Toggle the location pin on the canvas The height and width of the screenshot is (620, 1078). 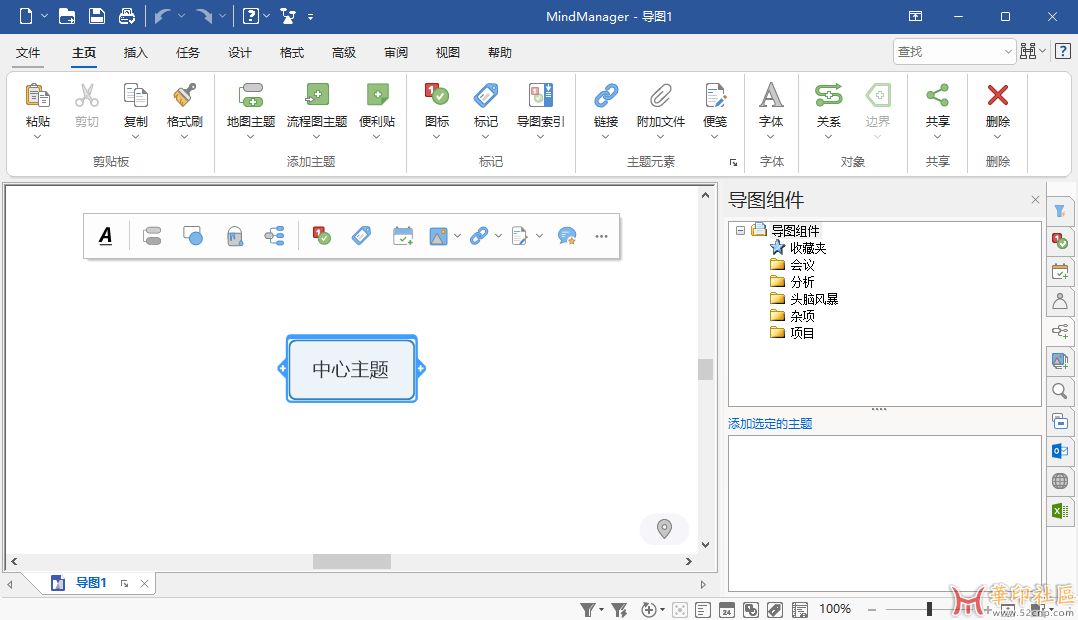click(x=664, y=528)
